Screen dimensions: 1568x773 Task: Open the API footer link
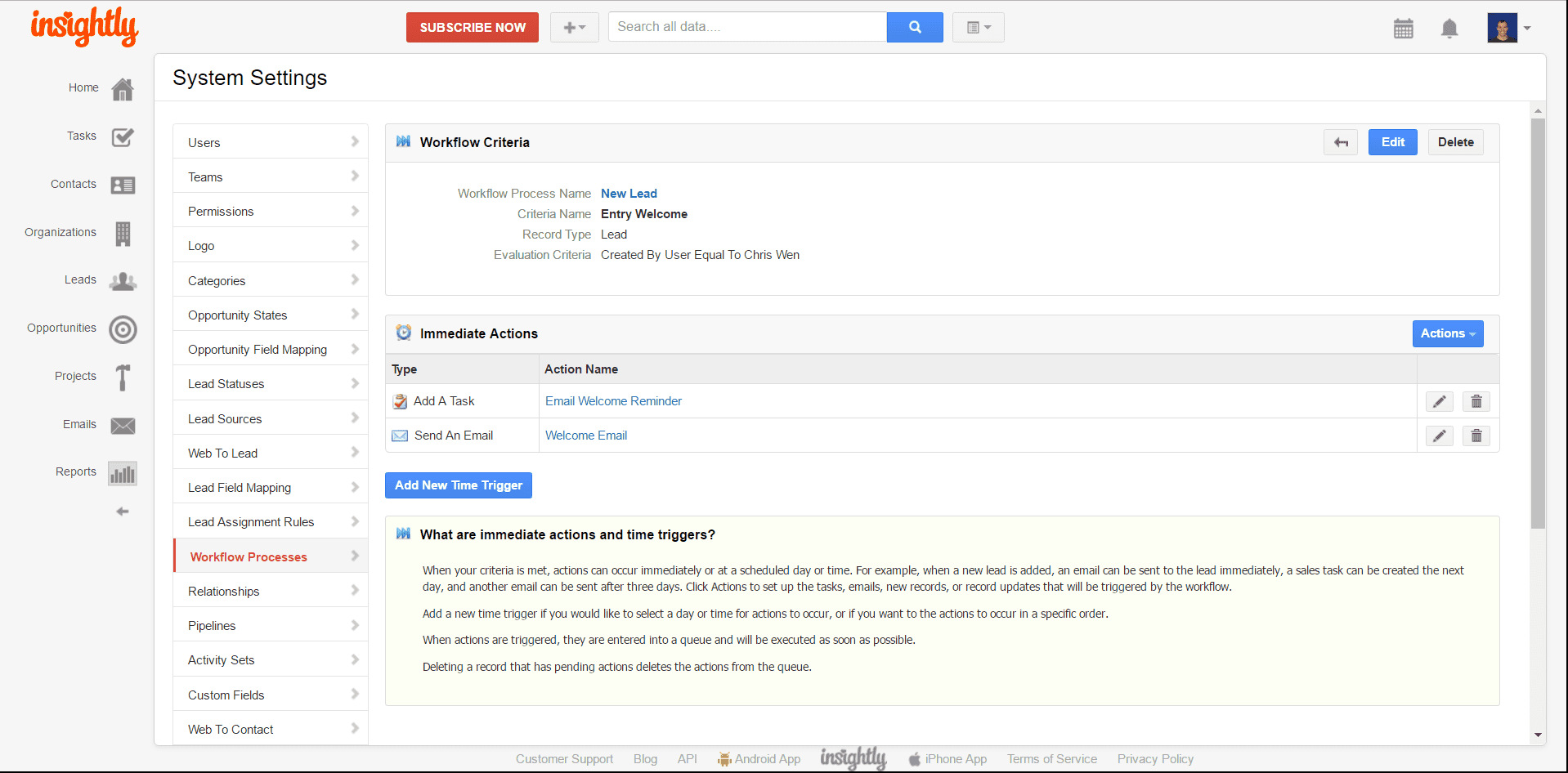[687, 759]
